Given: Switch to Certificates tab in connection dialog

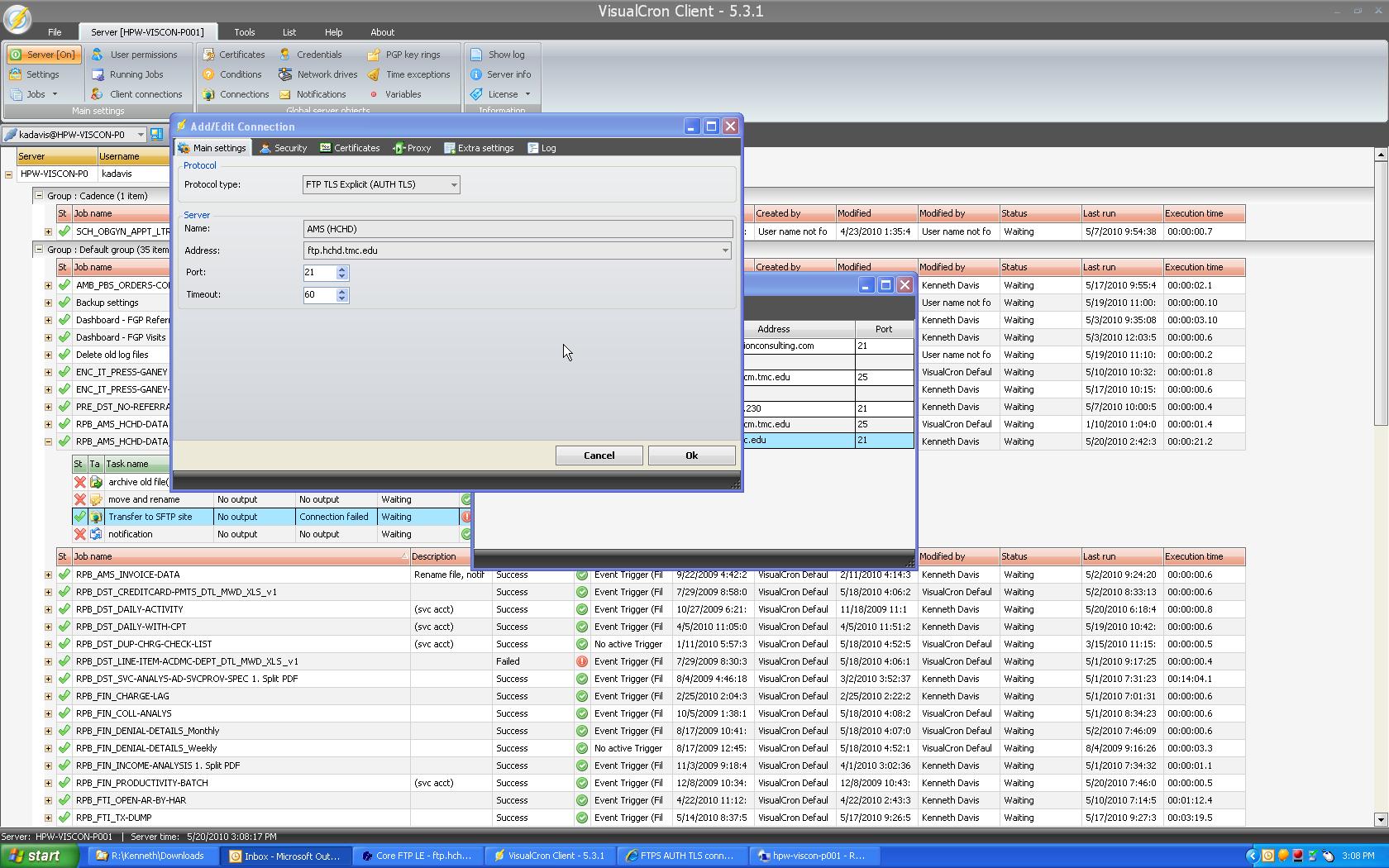Looking at the screenshot, I should coord(350,148).
